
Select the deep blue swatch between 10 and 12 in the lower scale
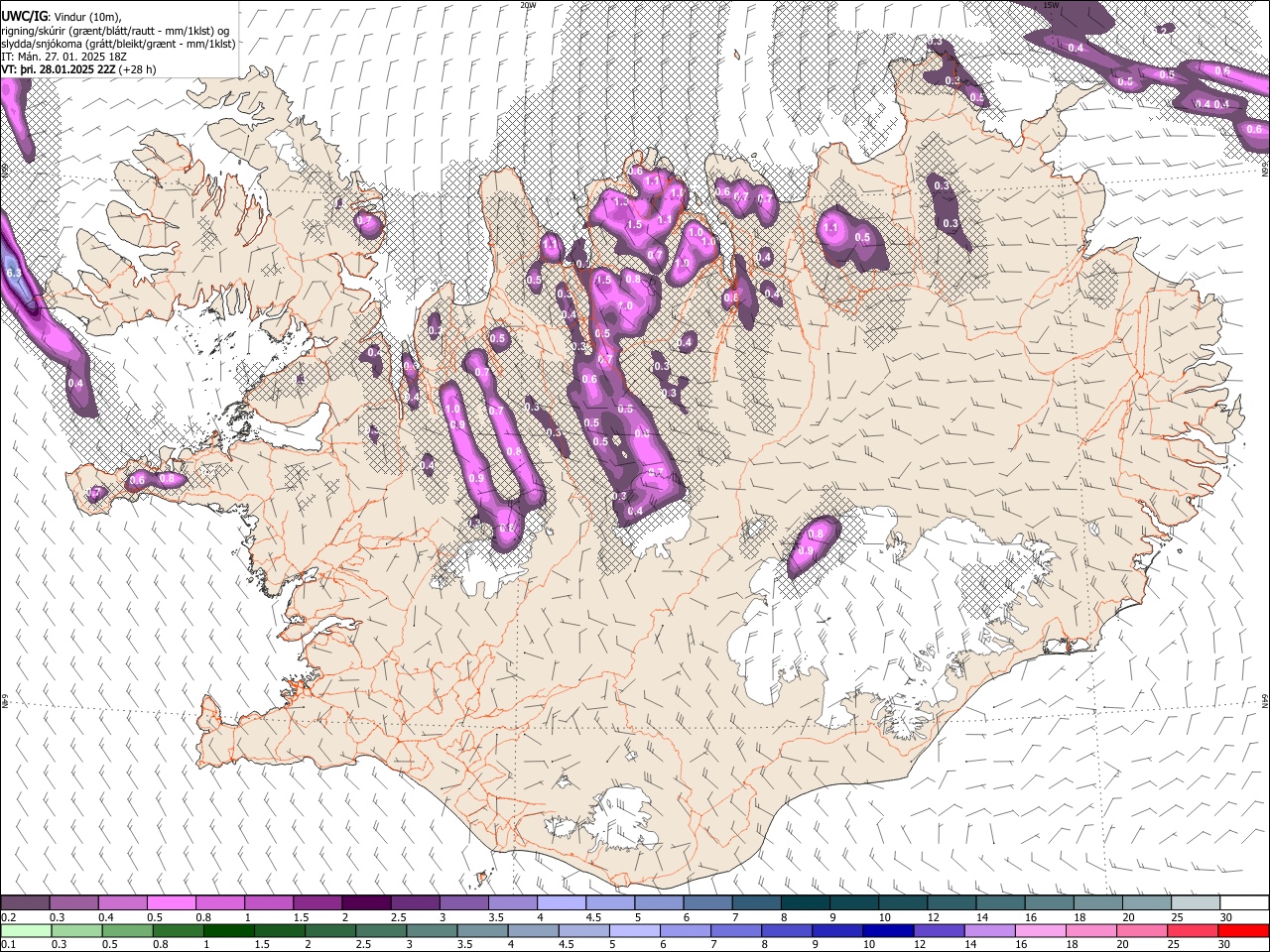[x=887, y=931]
